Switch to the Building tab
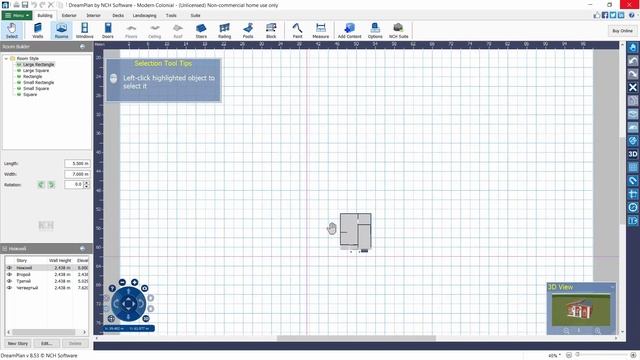This screenshot has width=640, height=360. [x=45, y=16]
